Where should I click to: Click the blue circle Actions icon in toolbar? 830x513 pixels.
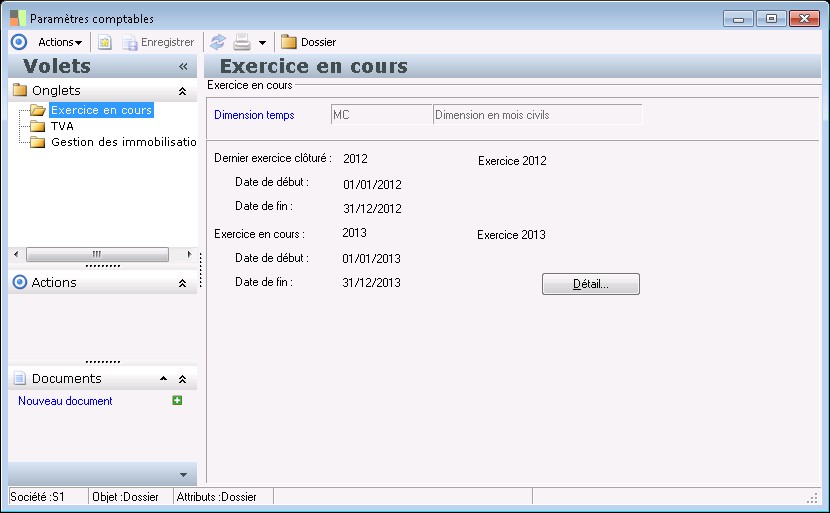(19, 42)
